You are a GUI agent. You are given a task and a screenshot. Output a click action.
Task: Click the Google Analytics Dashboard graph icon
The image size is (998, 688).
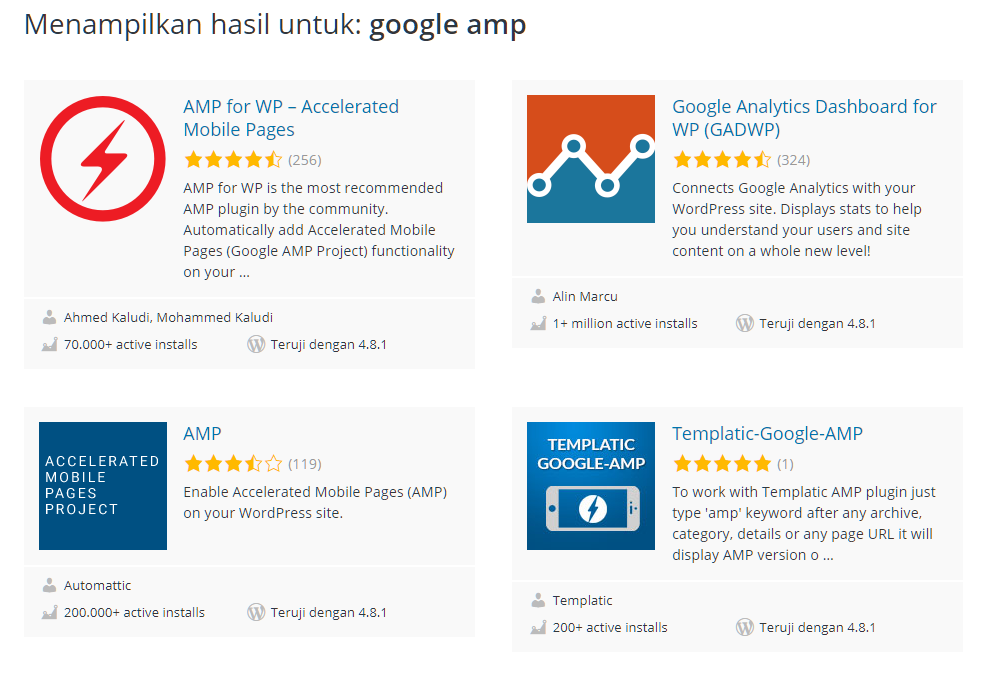[x=591, y=158]
